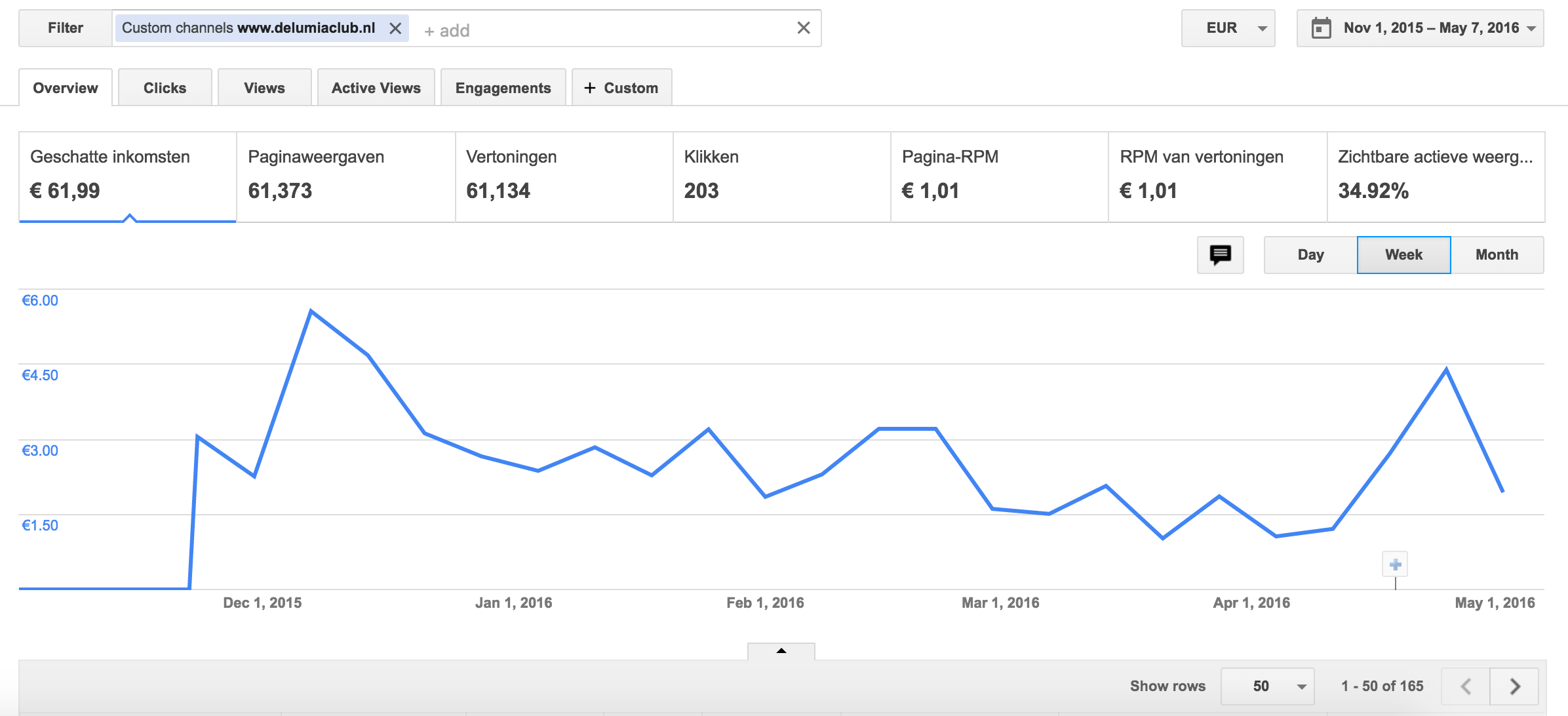The height and width of the screenshot is (716, 1568).
Task: Open the Engagements tab
Action: (x=503, y=88)
